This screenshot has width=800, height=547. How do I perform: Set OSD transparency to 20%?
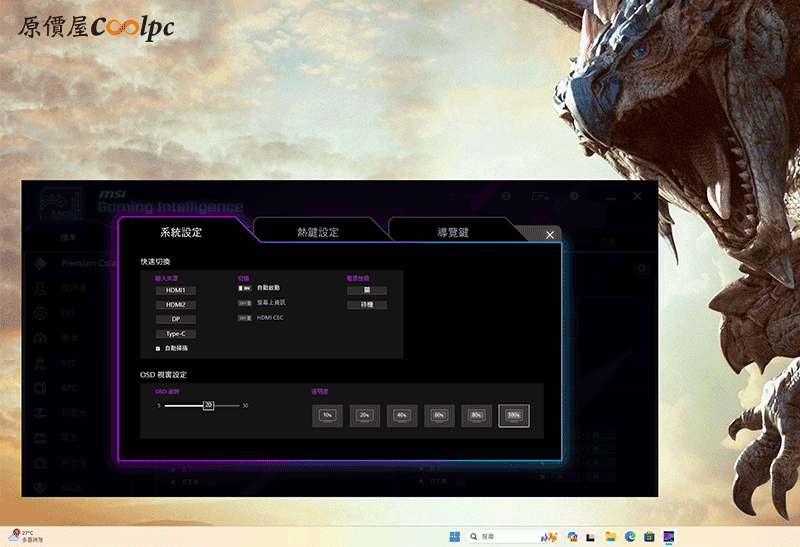[364, 415]
